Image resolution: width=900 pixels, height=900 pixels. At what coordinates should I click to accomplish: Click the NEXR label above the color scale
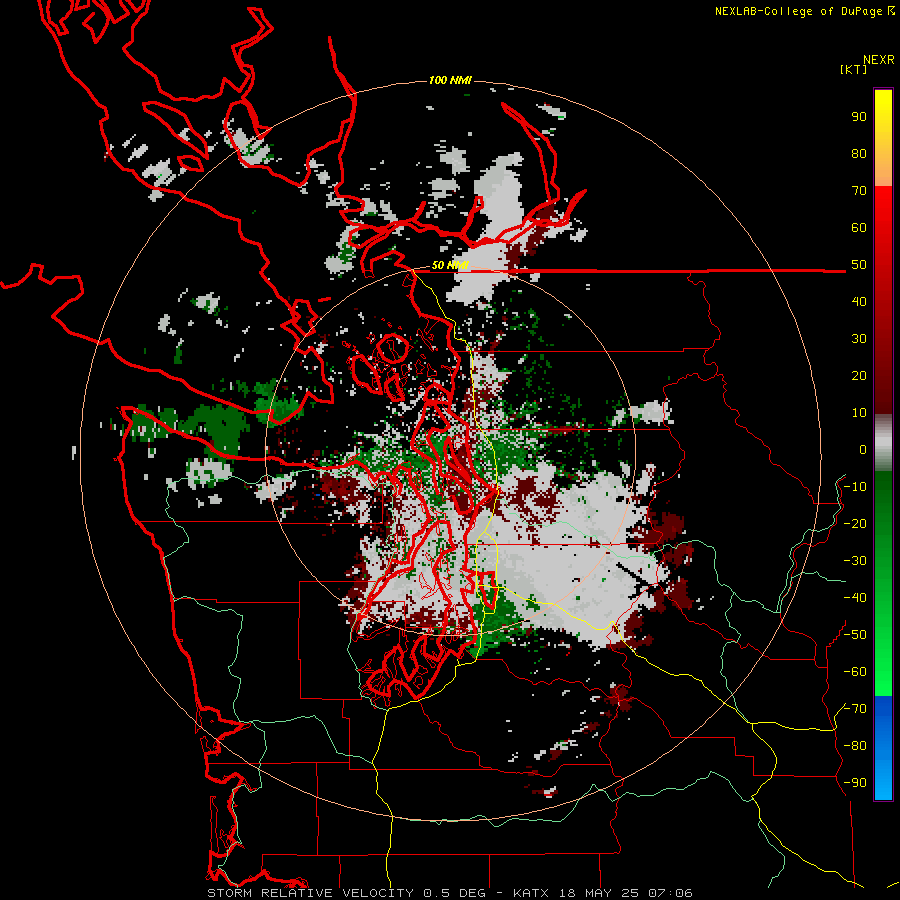pyautogui.click(x=878, y=60)
